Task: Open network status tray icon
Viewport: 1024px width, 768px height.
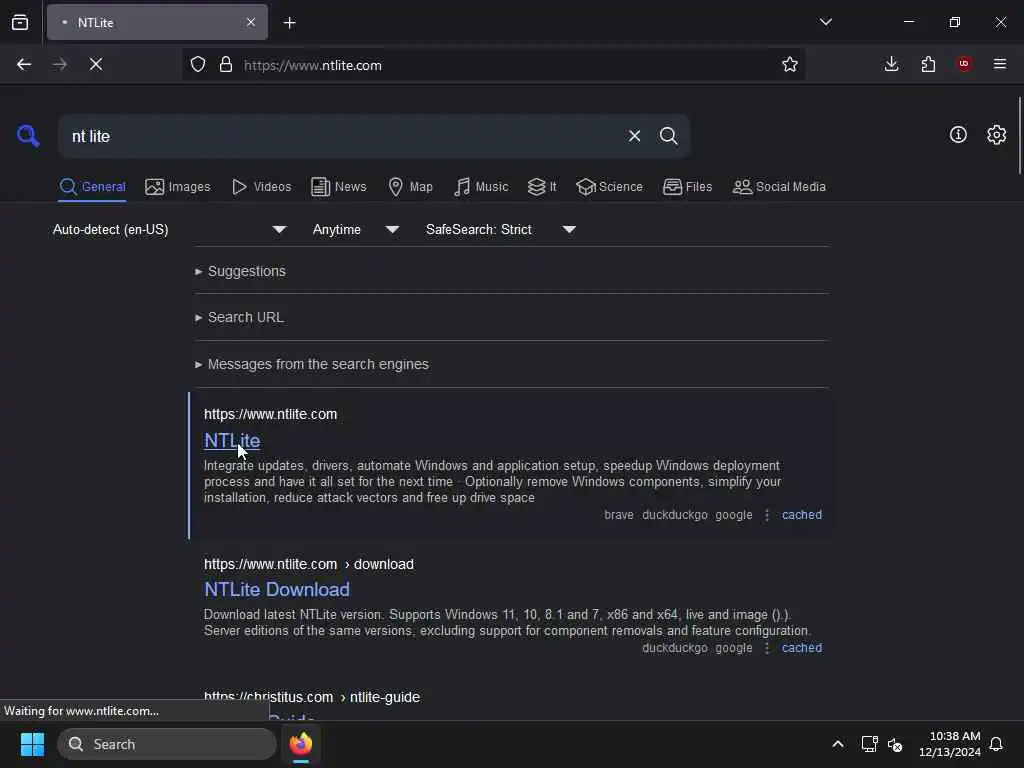Action: tap(869, 744)
